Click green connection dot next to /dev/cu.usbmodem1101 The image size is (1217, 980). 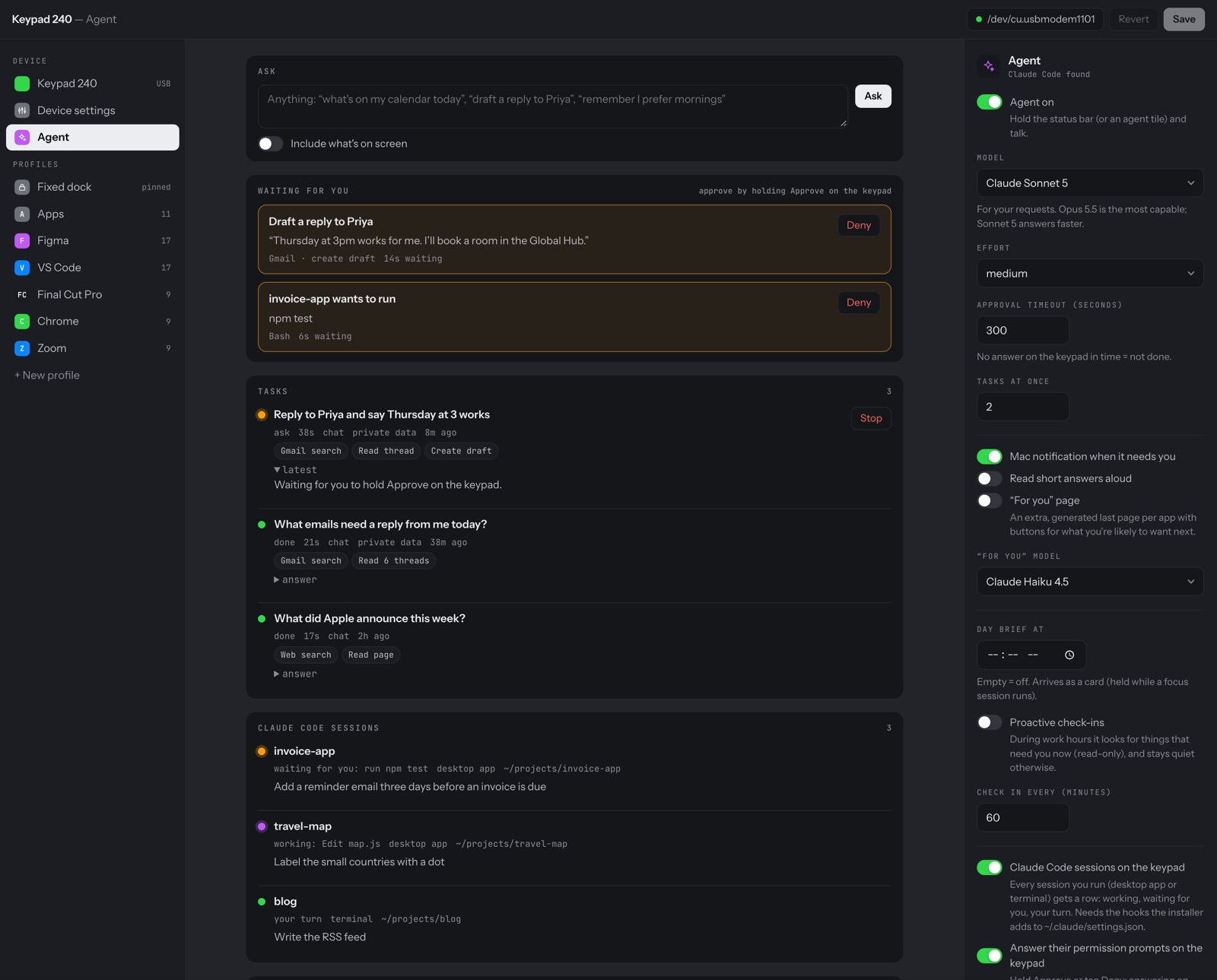[979, 20]
